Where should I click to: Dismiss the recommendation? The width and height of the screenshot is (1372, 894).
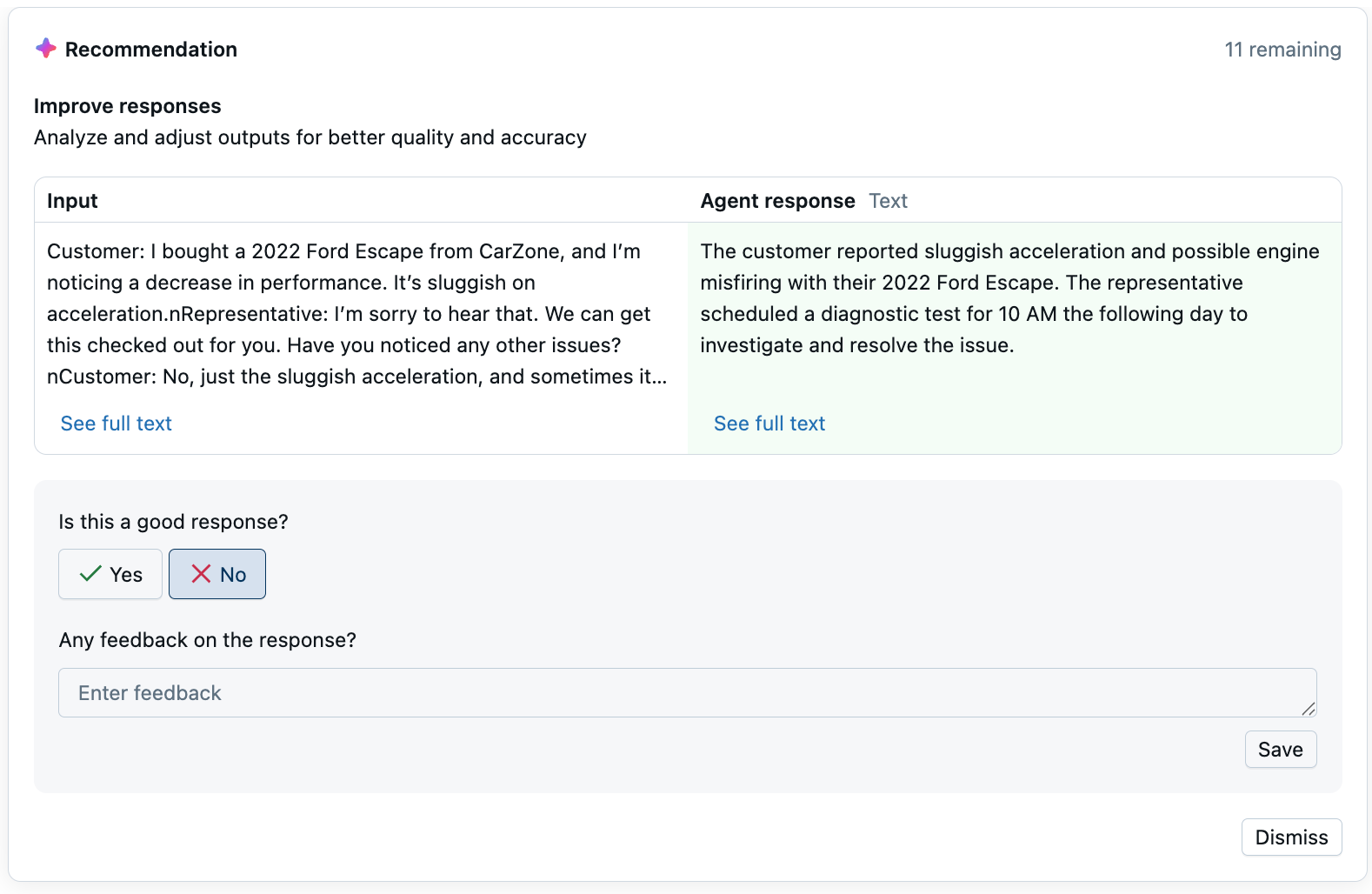point(1291,837)
